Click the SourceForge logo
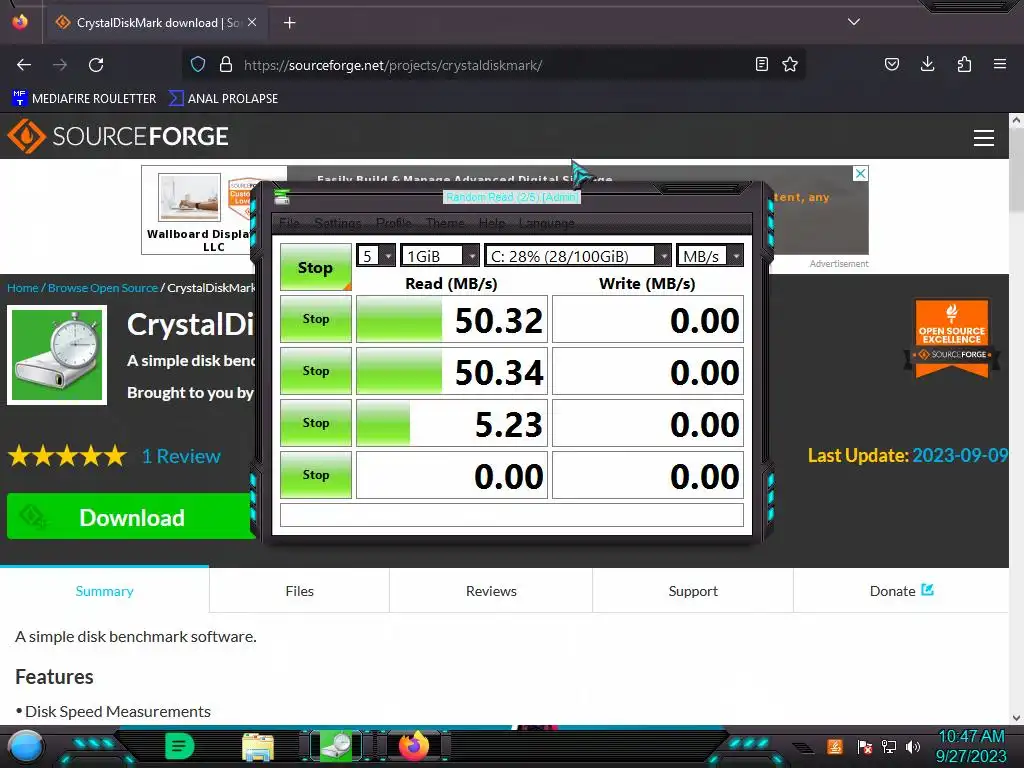Screen dimensions: 1024x768 (x=118, y=136)
